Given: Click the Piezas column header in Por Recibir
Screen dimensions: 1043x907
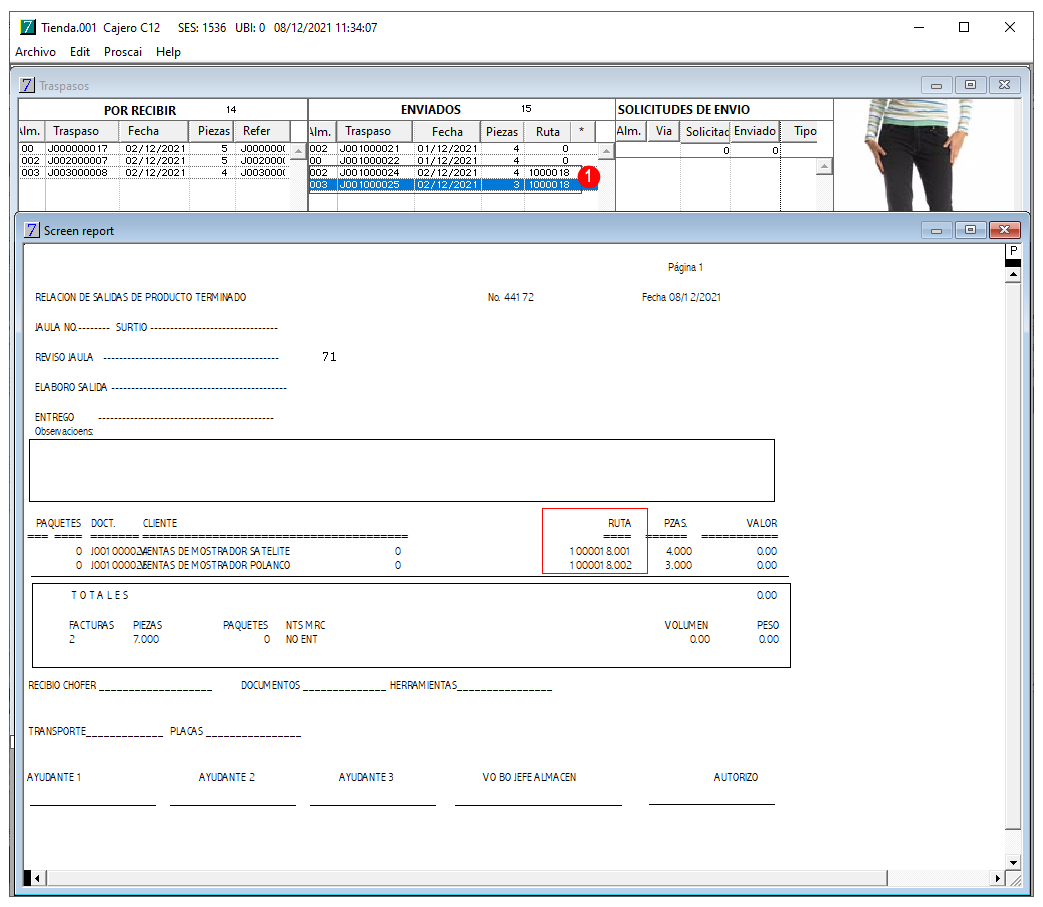Looking at the screenshot, I should (213, 131).
